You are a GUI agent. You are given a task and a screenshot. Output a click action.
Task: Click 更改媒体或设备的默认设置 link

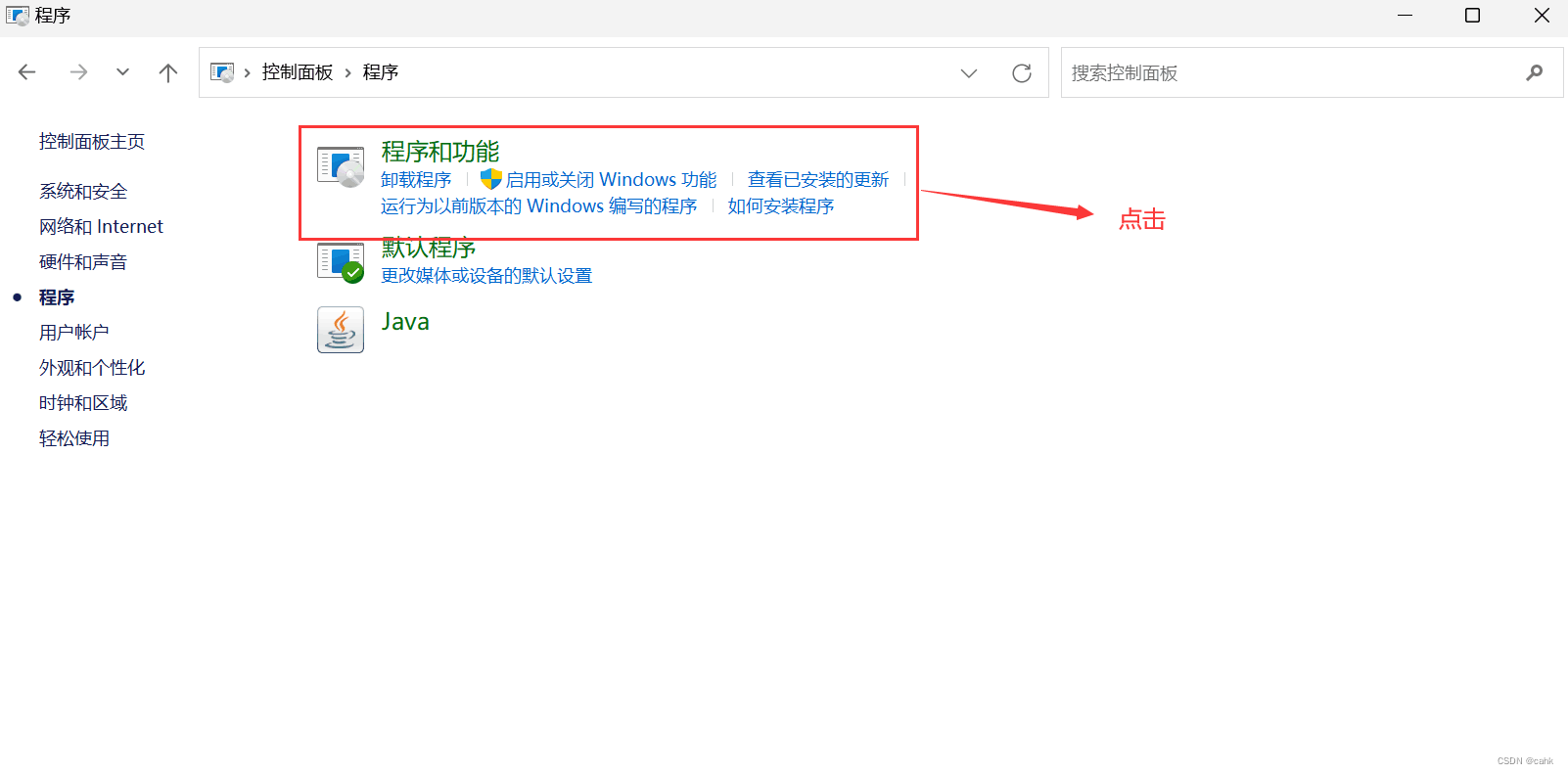486,276
